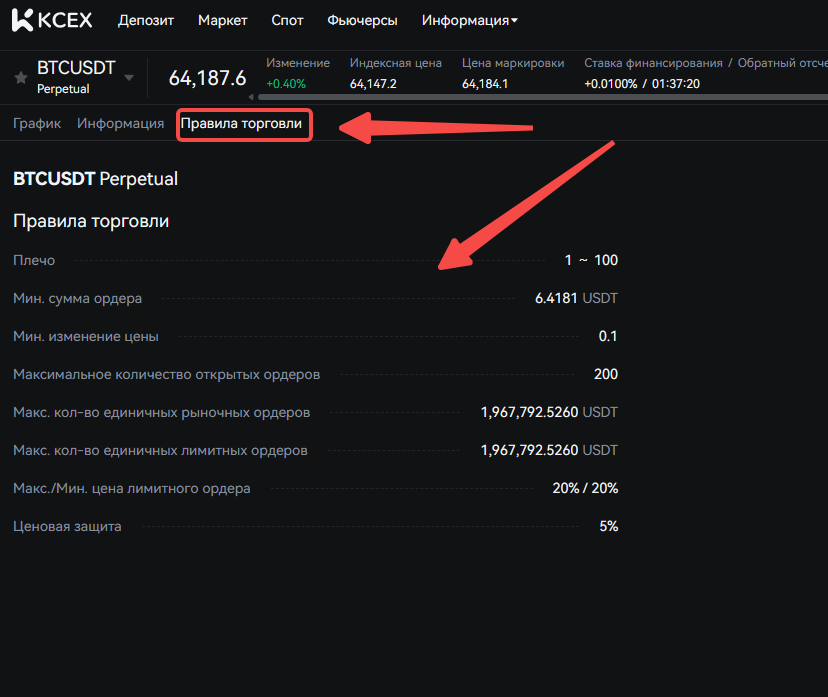The image size is (828, 697).
Task: Click the BTCUSDT Perpetual pair name
Action: (x=75, y=76)
